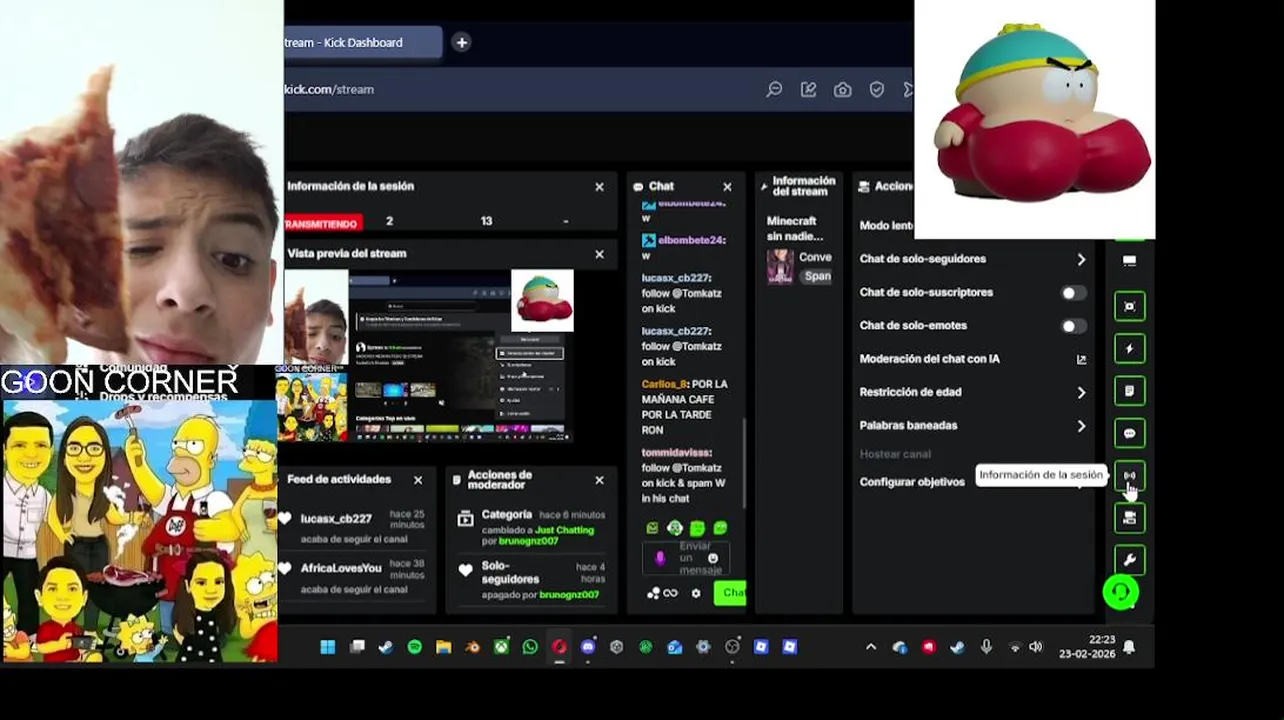Close Vista previa del stream panel
The image size is (1284, 720).
[x=599, y=254]
